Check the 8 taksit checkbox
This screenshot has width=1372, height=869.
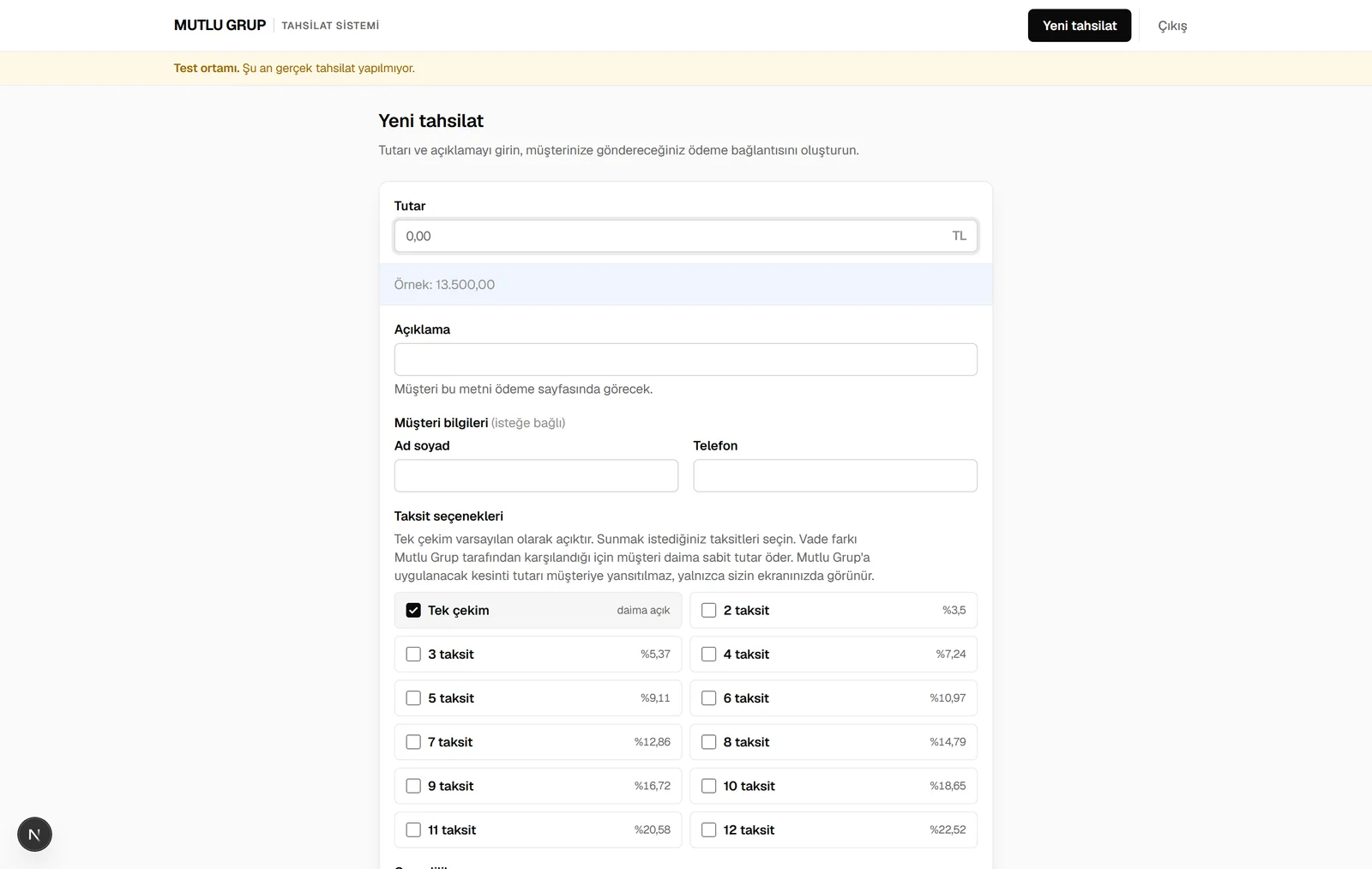tap(709, 742)
